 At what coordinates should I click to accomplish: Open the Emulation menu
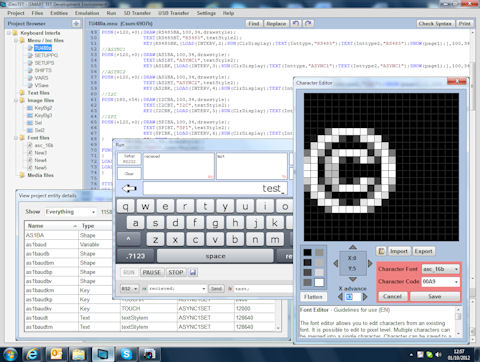87,13
